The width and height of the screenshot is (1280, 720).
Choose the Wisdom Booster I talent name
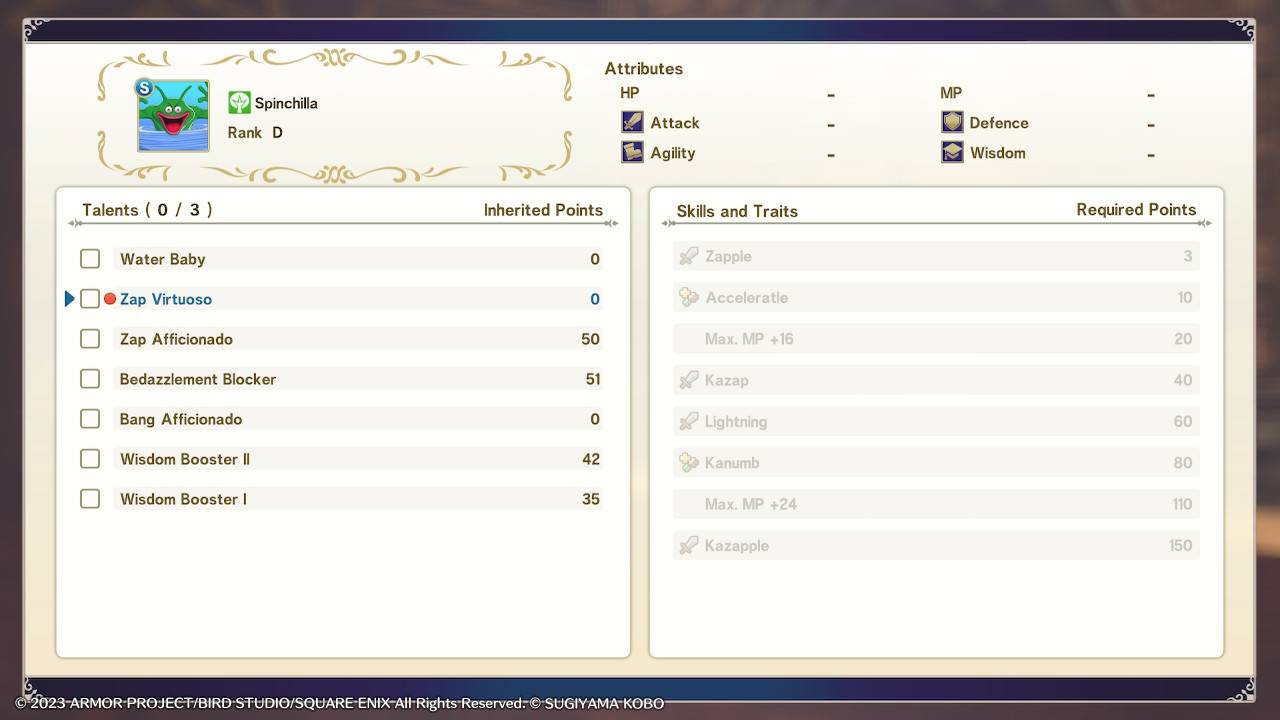click(x=183, y=499)
